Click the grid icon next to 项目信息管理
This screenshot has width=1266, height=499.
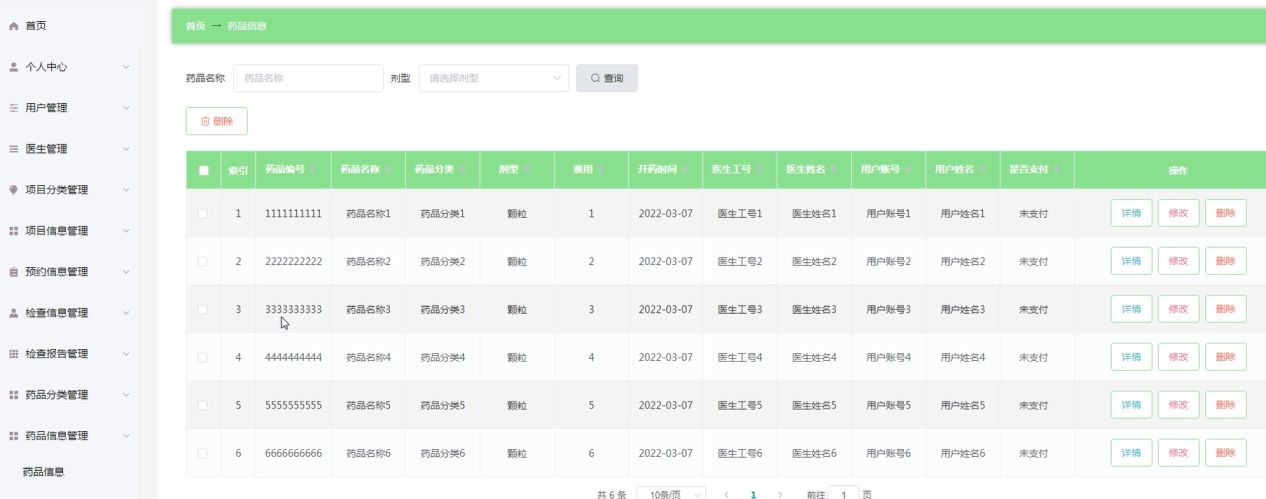[x=13, y=231]
